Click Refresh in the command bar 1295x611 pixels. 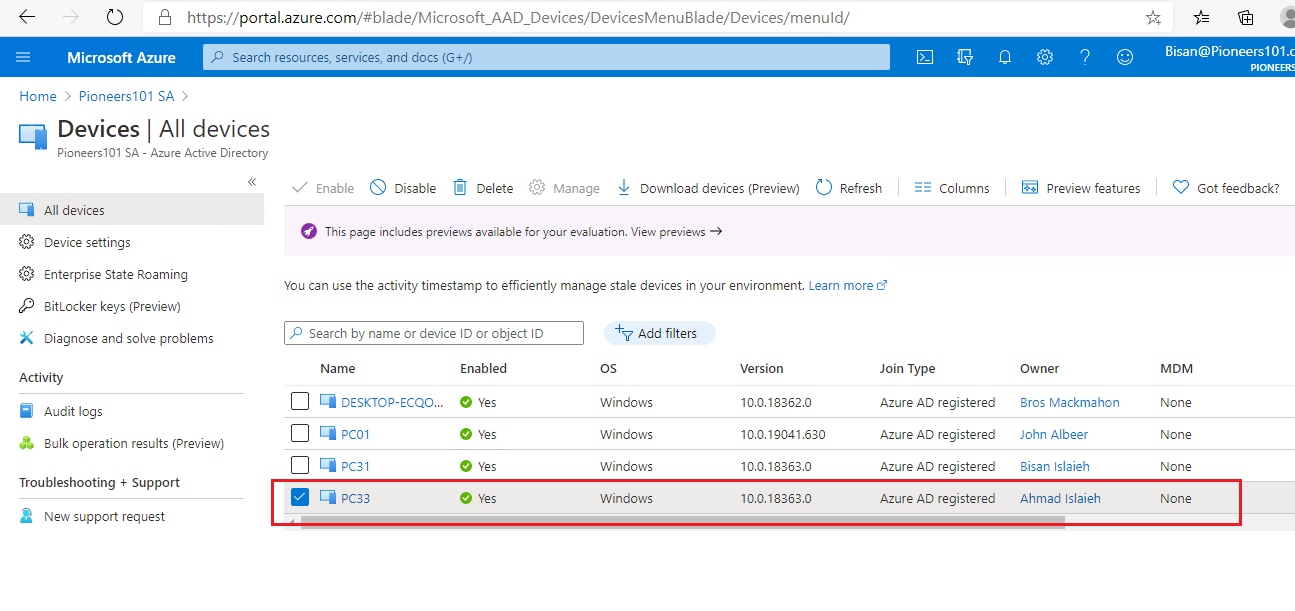[849, 188]
